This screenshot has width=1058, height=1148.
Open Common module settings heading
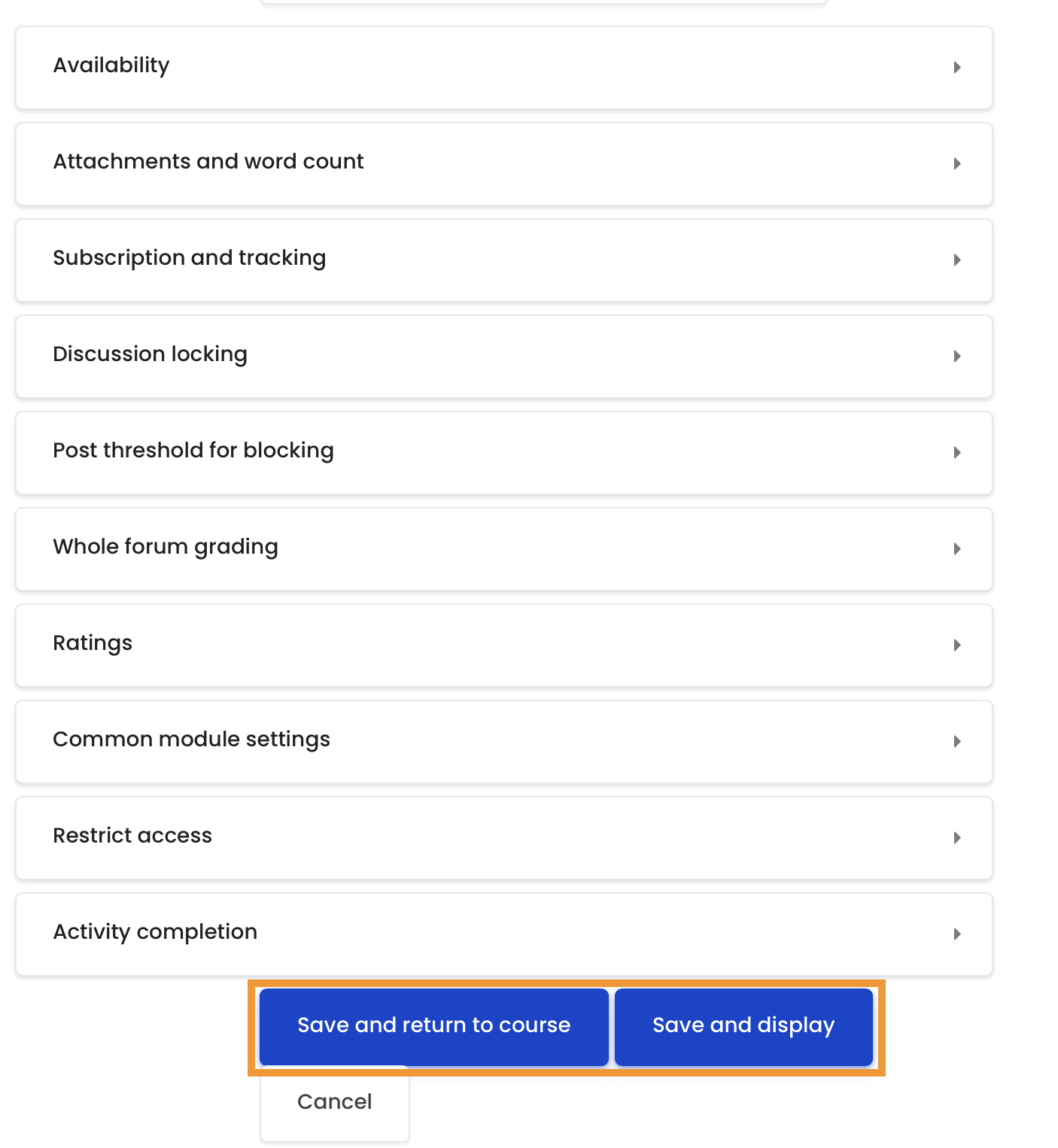(x=192, y=740)
